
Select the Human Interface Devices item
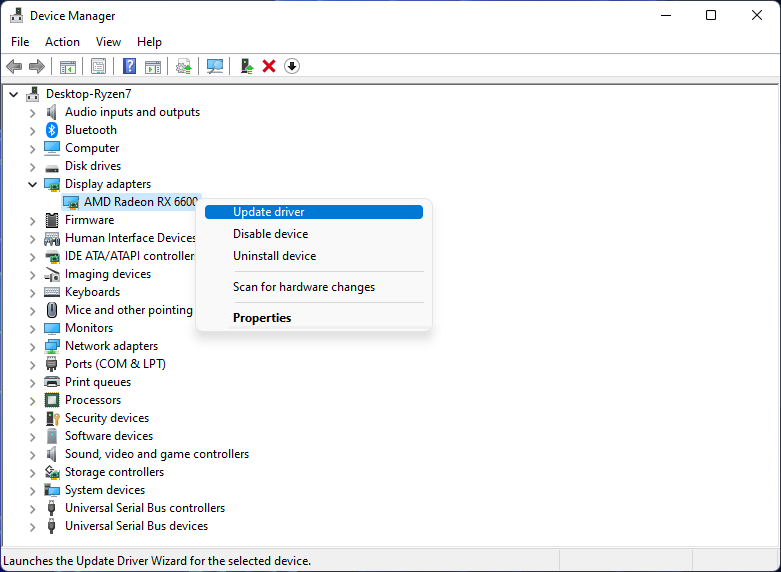point(130,238)
